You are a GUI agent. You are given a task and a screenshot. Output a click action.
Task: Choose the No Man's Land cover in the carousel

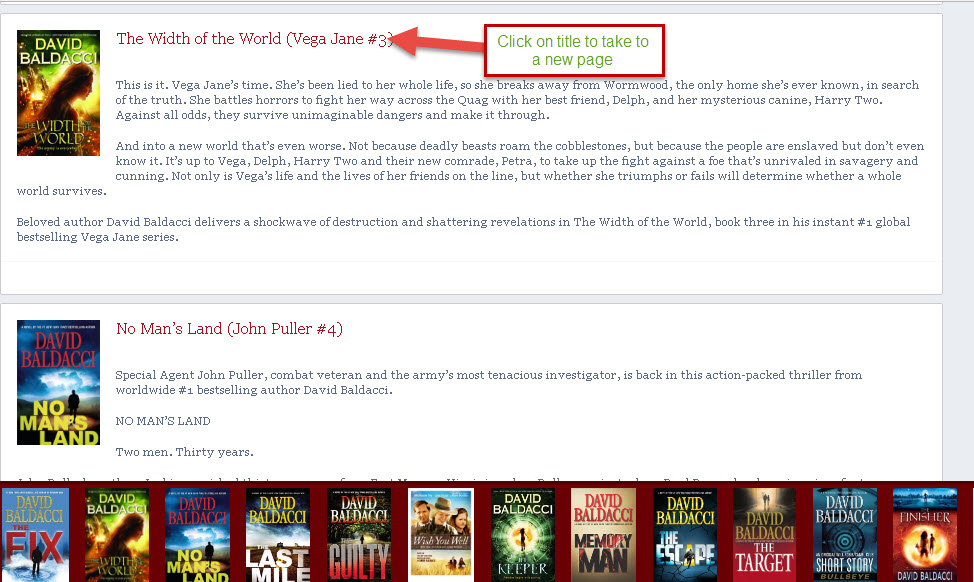tap(198, 535)
